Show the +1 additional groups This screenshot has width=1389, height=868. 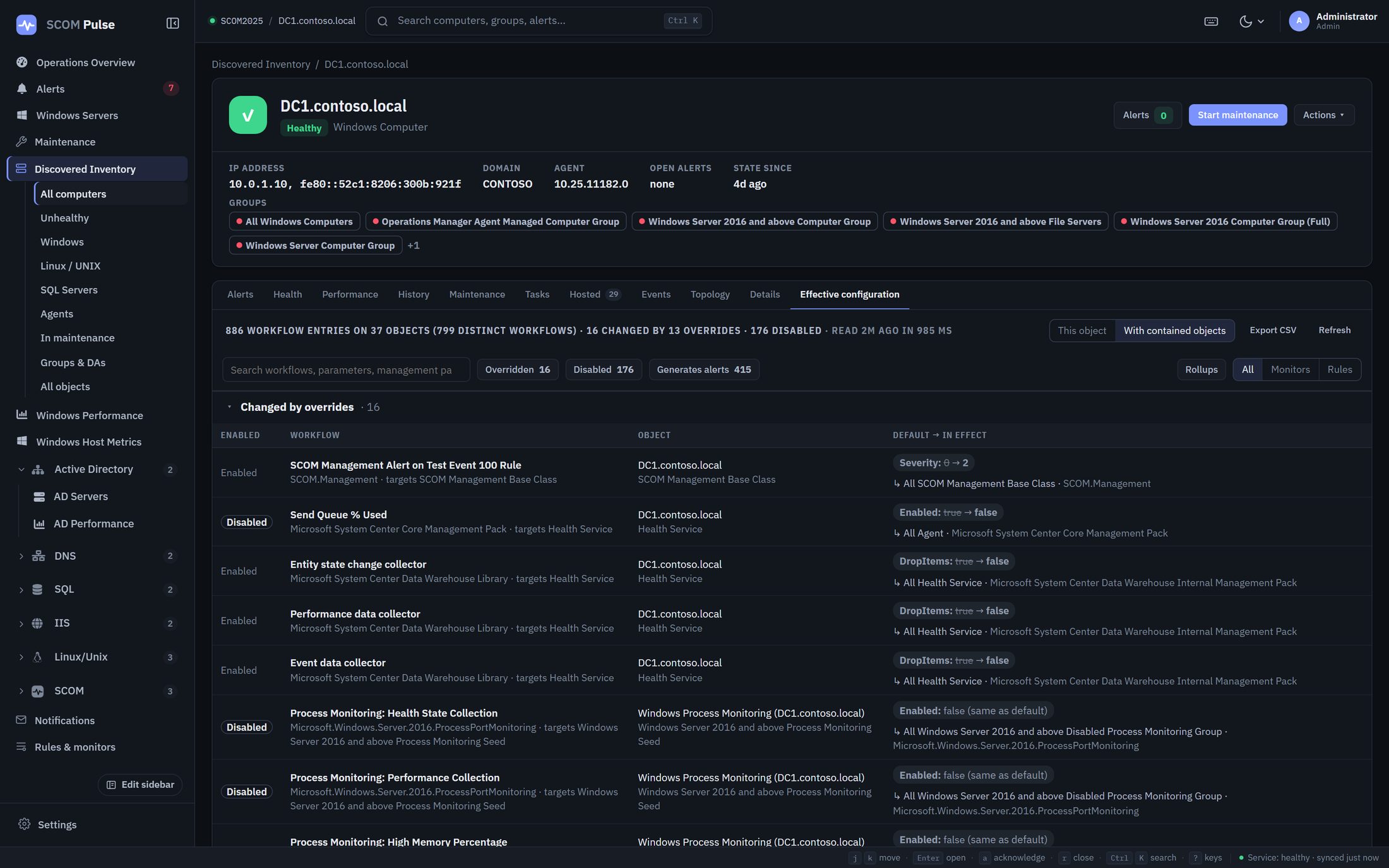point(414,245)
